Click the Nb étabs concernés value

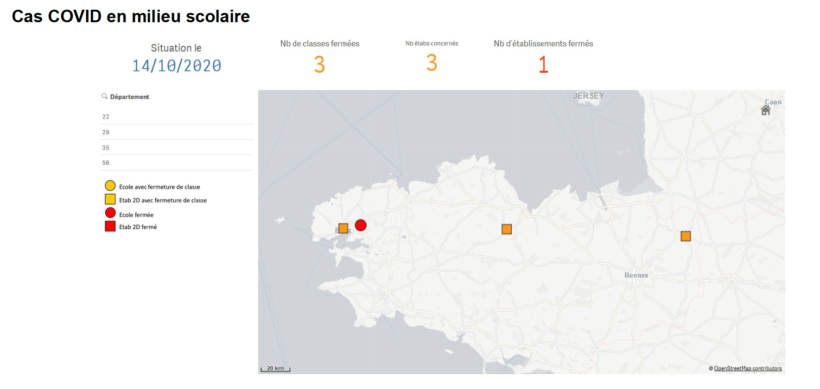tap(431, 63)
